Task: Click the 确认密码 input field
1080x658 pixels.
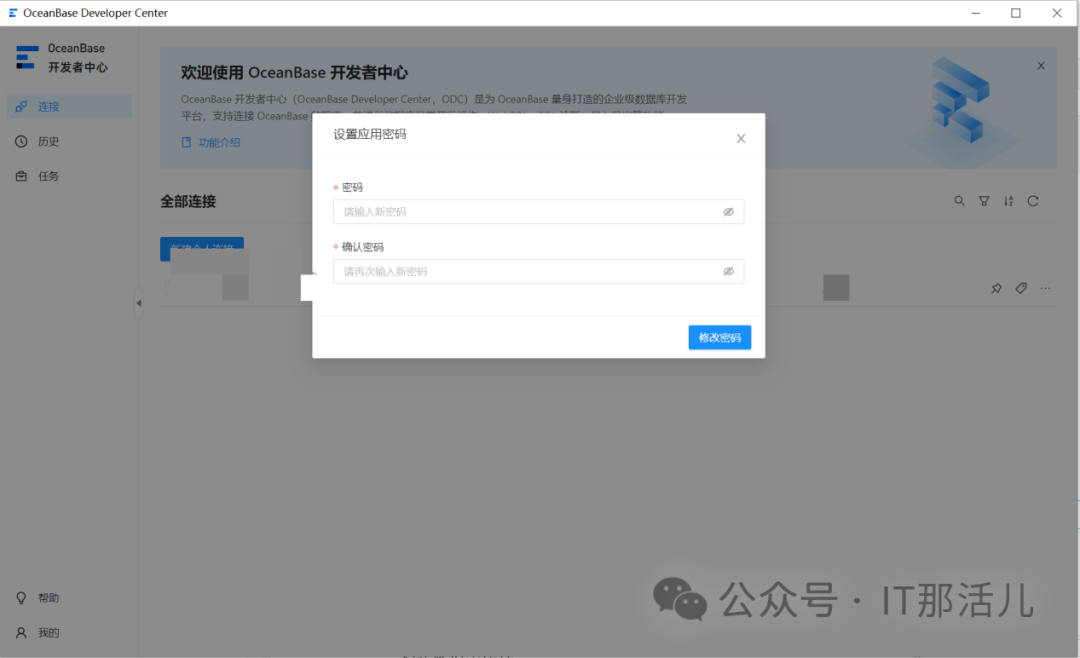Action: pos(538,271)
